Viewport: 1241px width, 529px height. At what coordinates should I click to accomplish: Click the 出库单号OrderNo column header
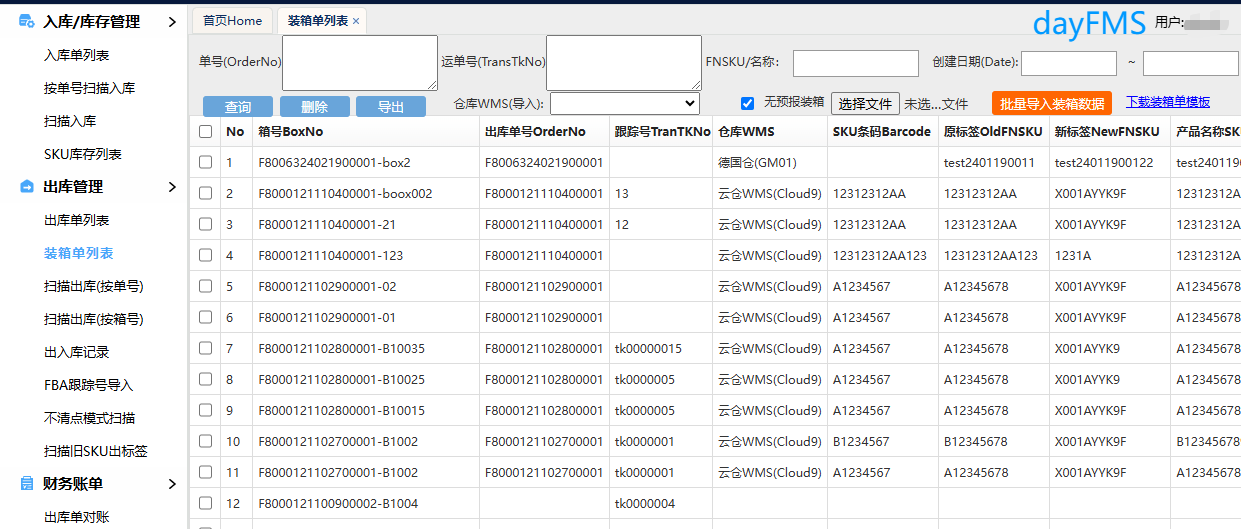click(543, 131)
